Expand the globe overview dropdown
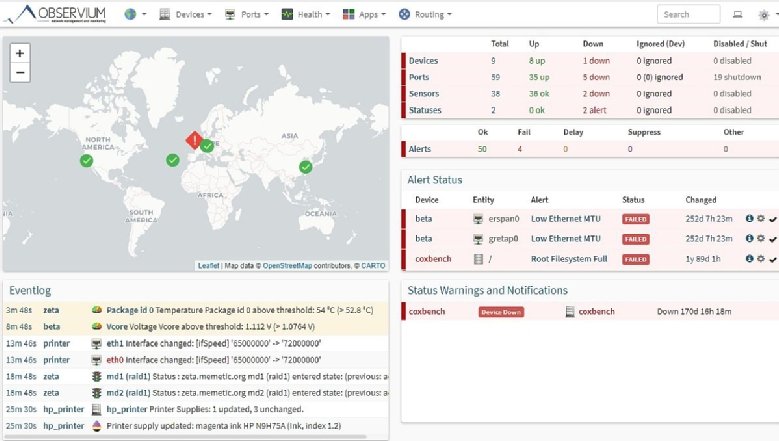 click(x=135, y=15)
